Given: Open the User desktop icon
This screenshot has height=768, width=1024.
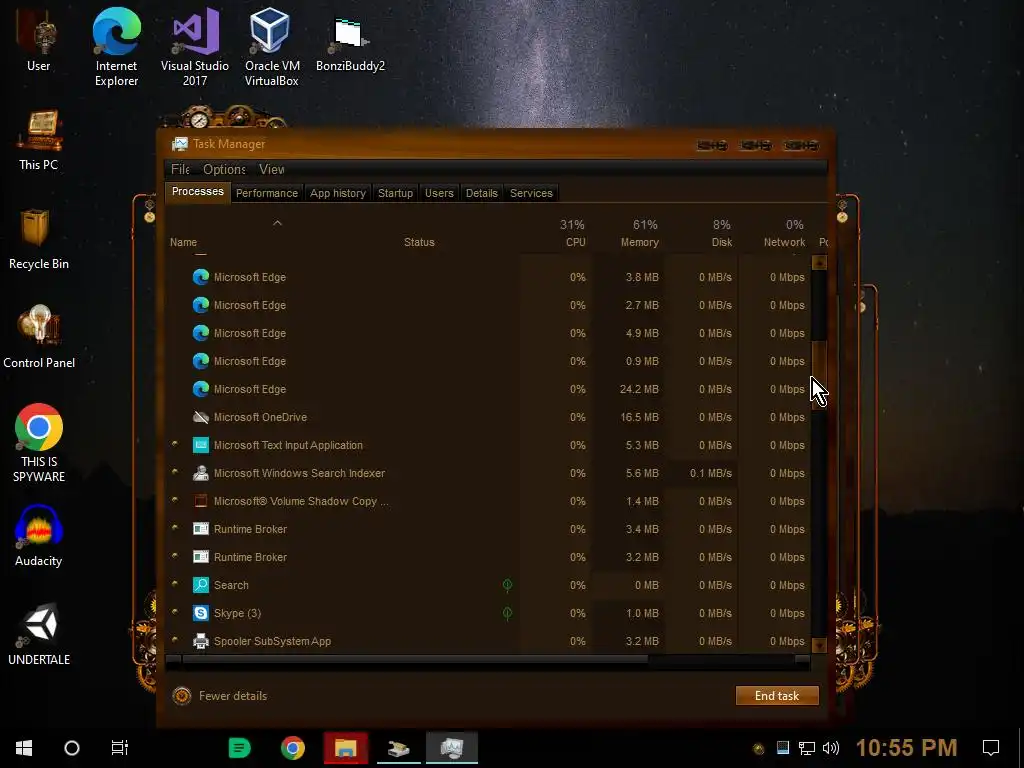Looking at the screenshot, I should pyautogui.click(x=39, y=40).
